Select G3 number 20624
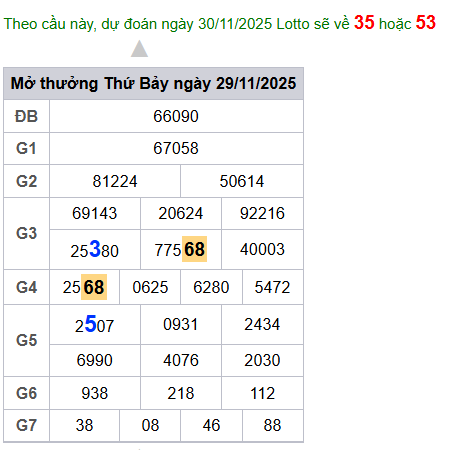 pos(181,213)
